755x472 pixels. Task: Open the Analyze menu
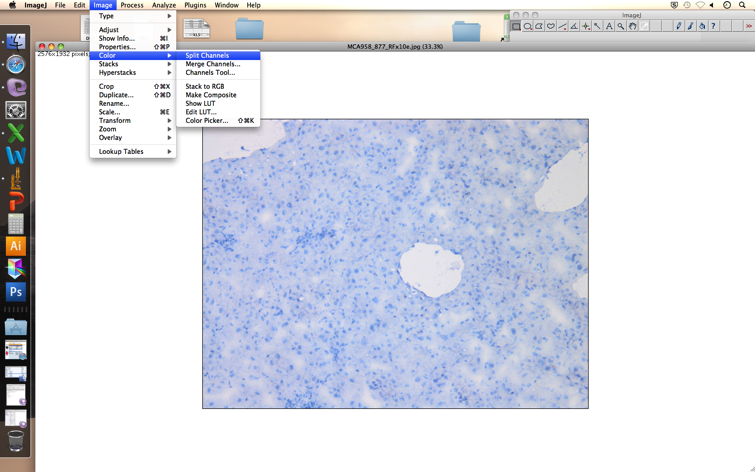(164, 5)
